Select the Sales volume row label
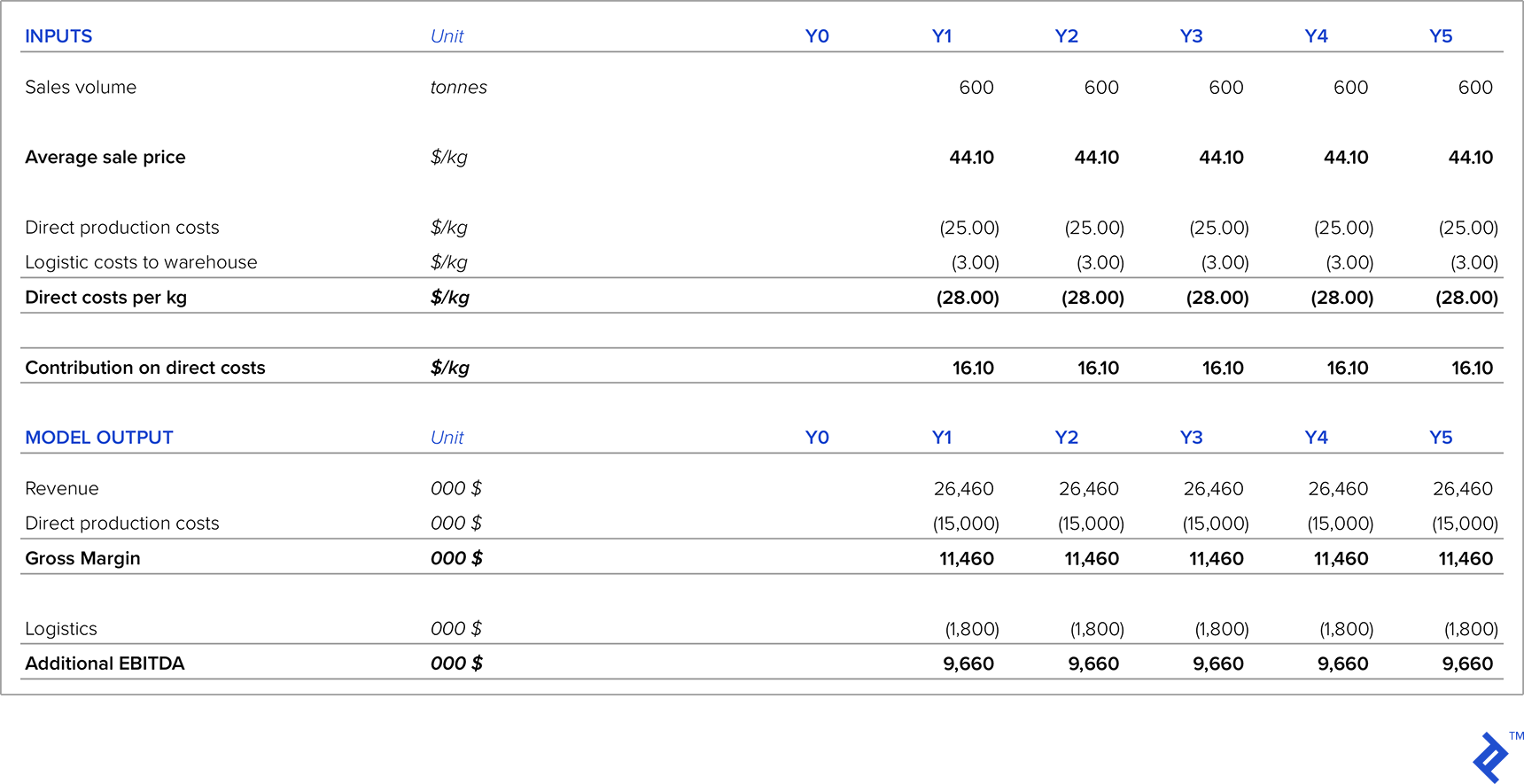Screen dimensions: 1524x784 [x=81, y=88]
